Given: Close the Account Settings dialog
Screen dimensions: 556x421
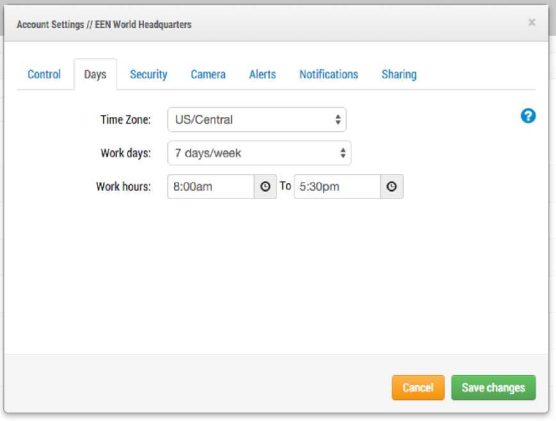Looking at the screenshot, I should [532, 23].
